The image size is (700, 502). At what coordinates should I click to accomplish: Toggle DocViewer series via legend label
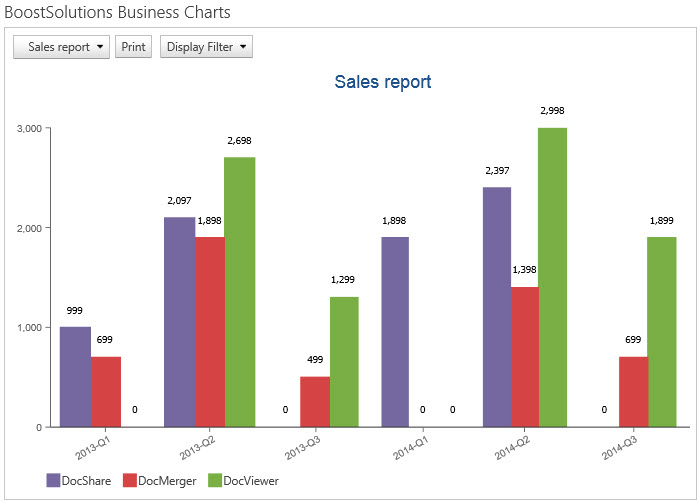tap(251, 481)
